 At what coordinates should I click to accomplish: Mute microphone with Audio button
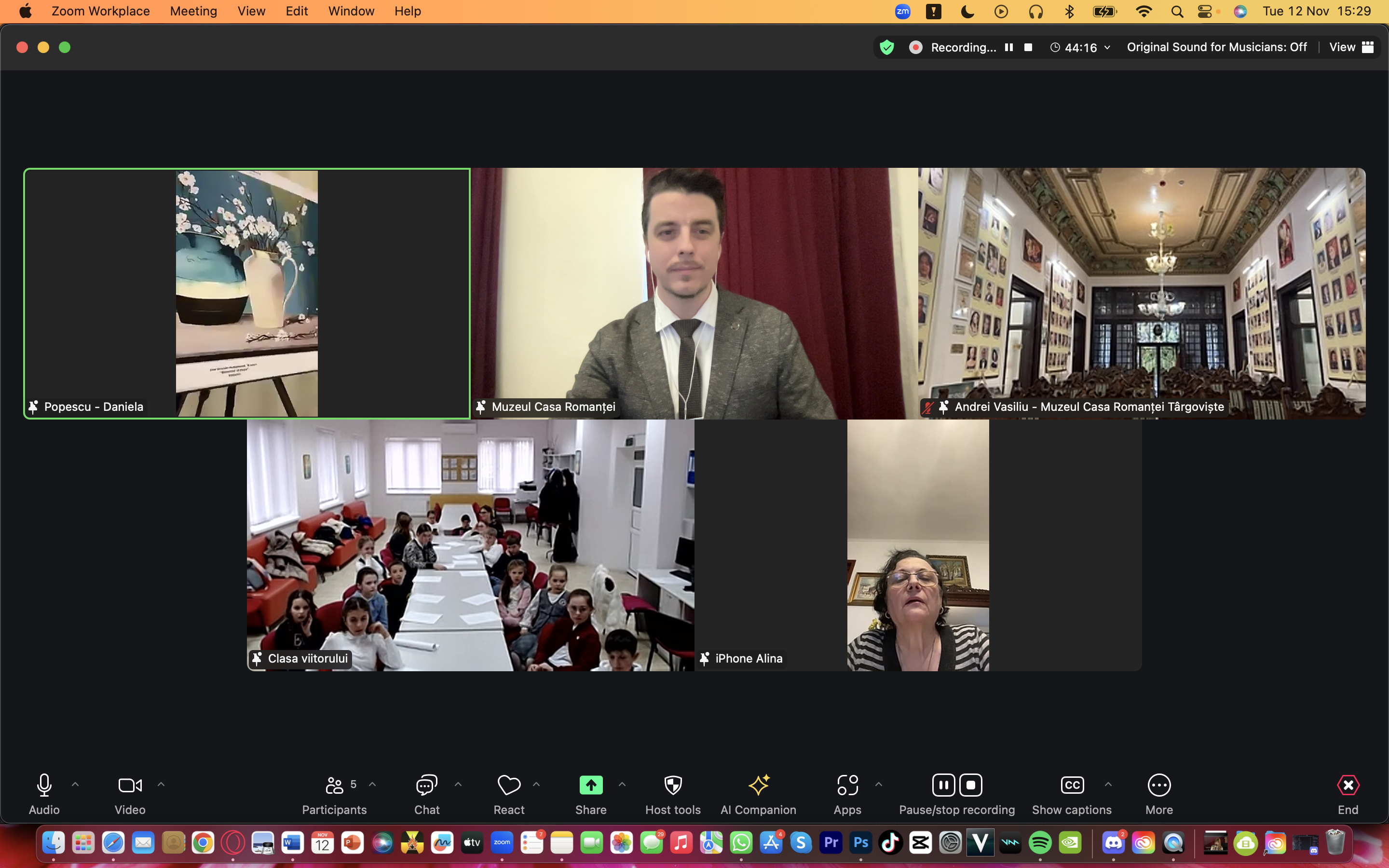pos(44,785)
